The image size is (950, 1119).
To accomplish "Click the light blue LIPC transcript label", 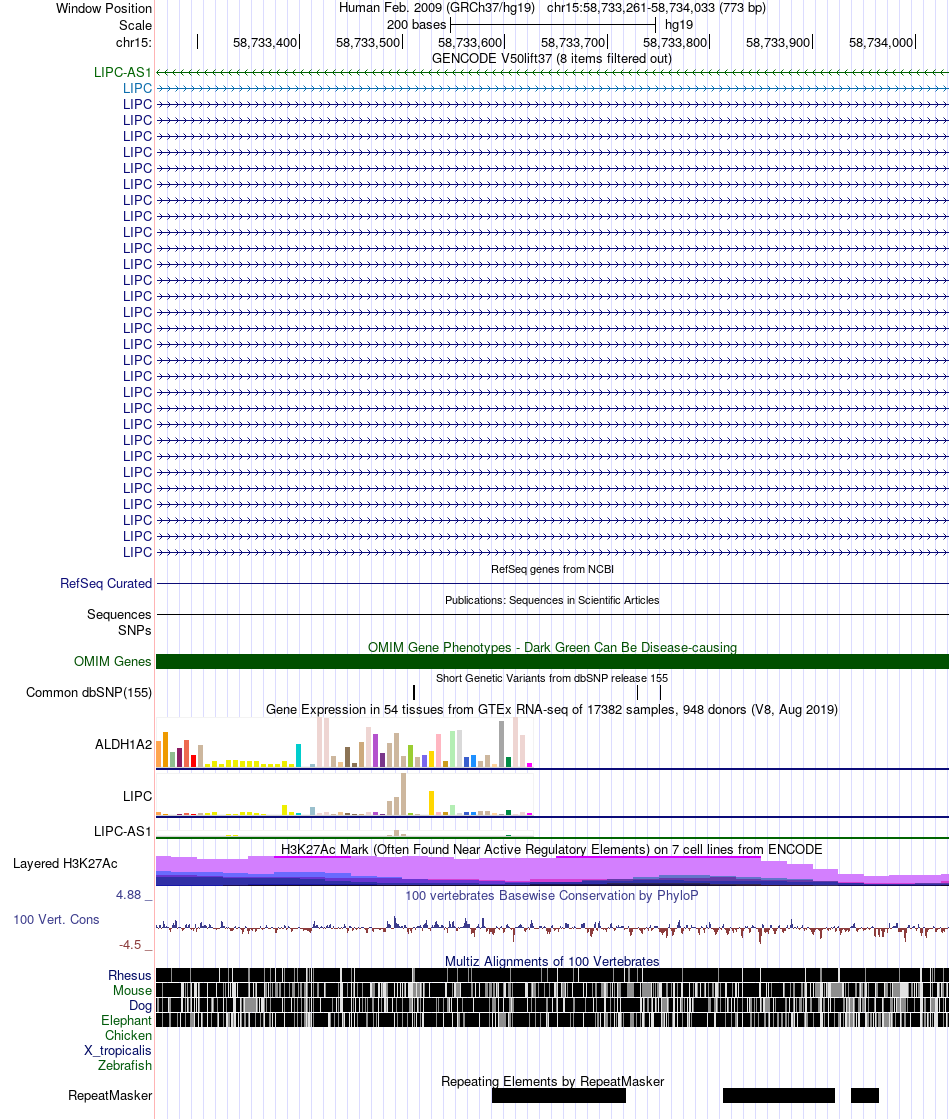I will 137,88.
